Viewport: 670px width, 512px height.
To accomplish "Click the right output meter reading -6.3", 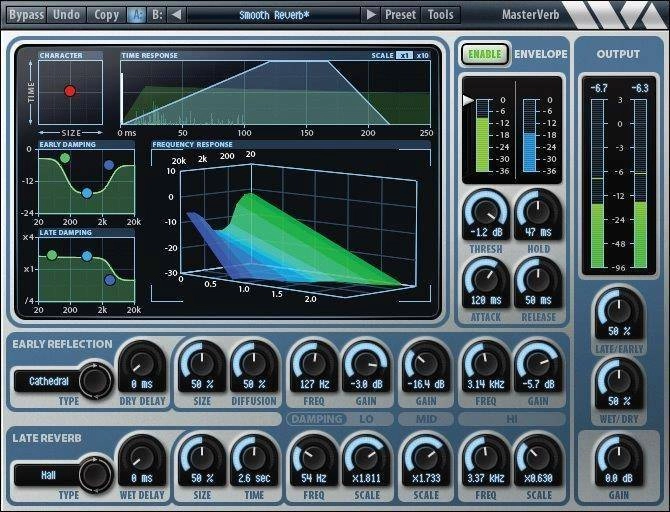I will click(x=639, y=88).
